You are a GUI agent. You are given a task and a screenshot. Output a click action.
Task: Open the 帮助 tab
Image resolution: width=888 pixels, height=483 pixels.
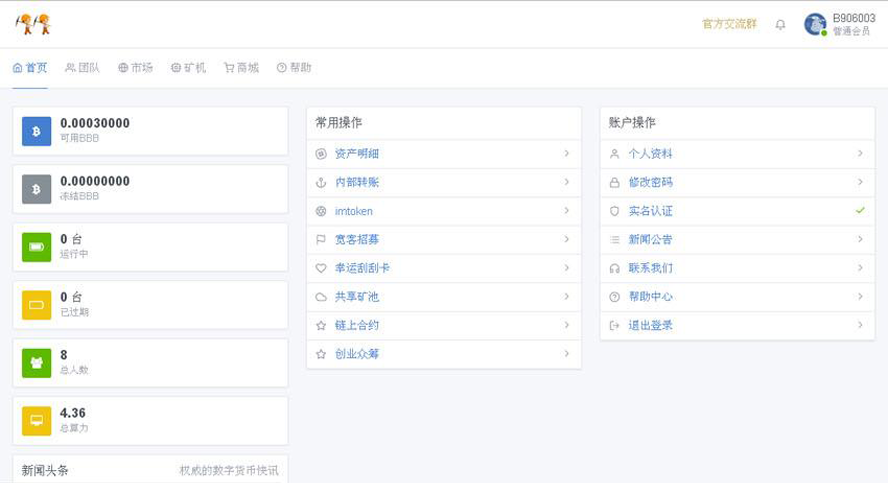click(294, 67)
